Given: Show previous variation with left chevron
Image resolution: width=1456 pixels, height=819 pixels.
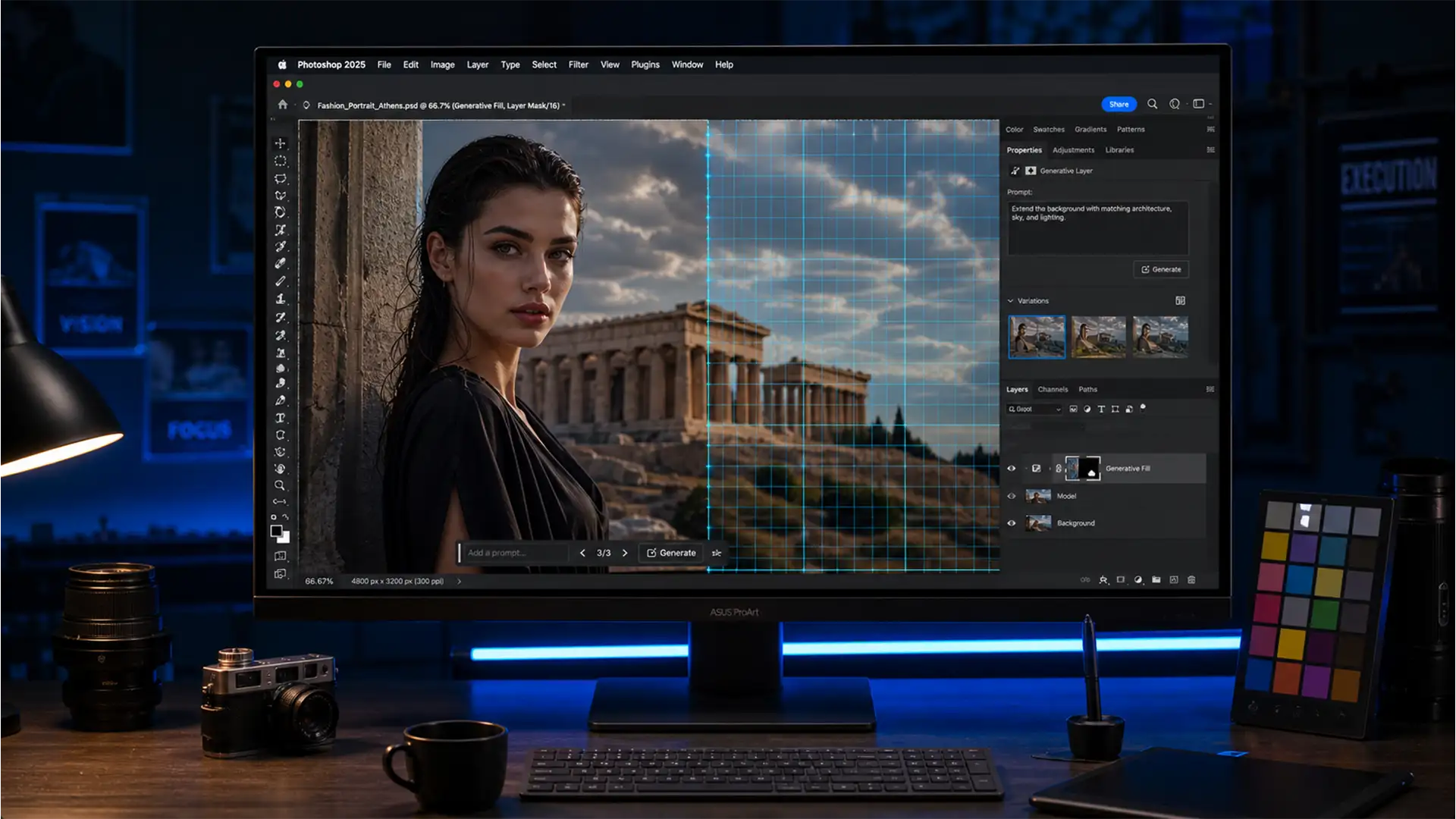Looking at the screenshot, I should [x=582, y=553].
